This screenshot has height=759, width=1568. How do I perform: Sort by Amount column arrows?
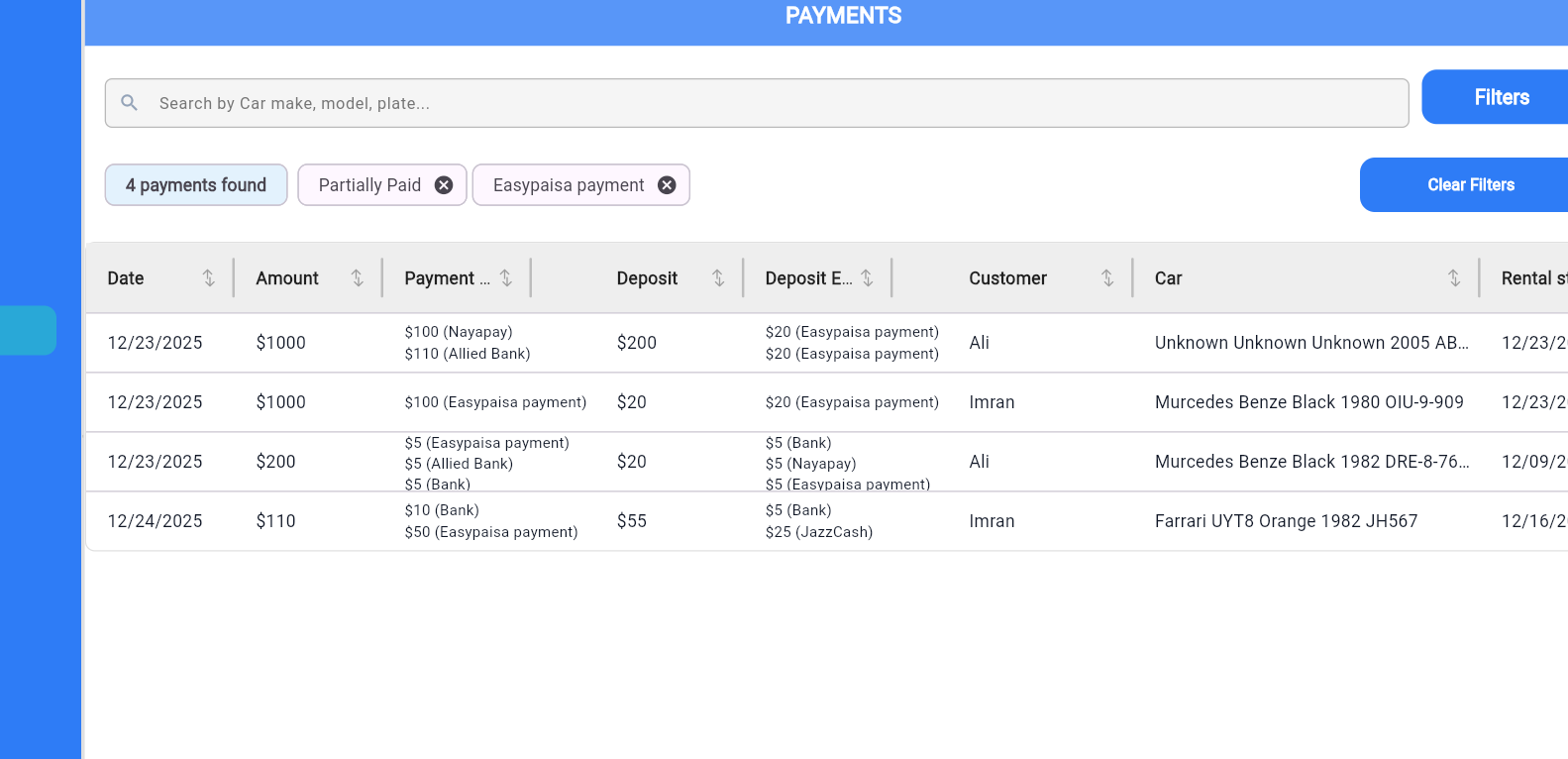point(357,278)
